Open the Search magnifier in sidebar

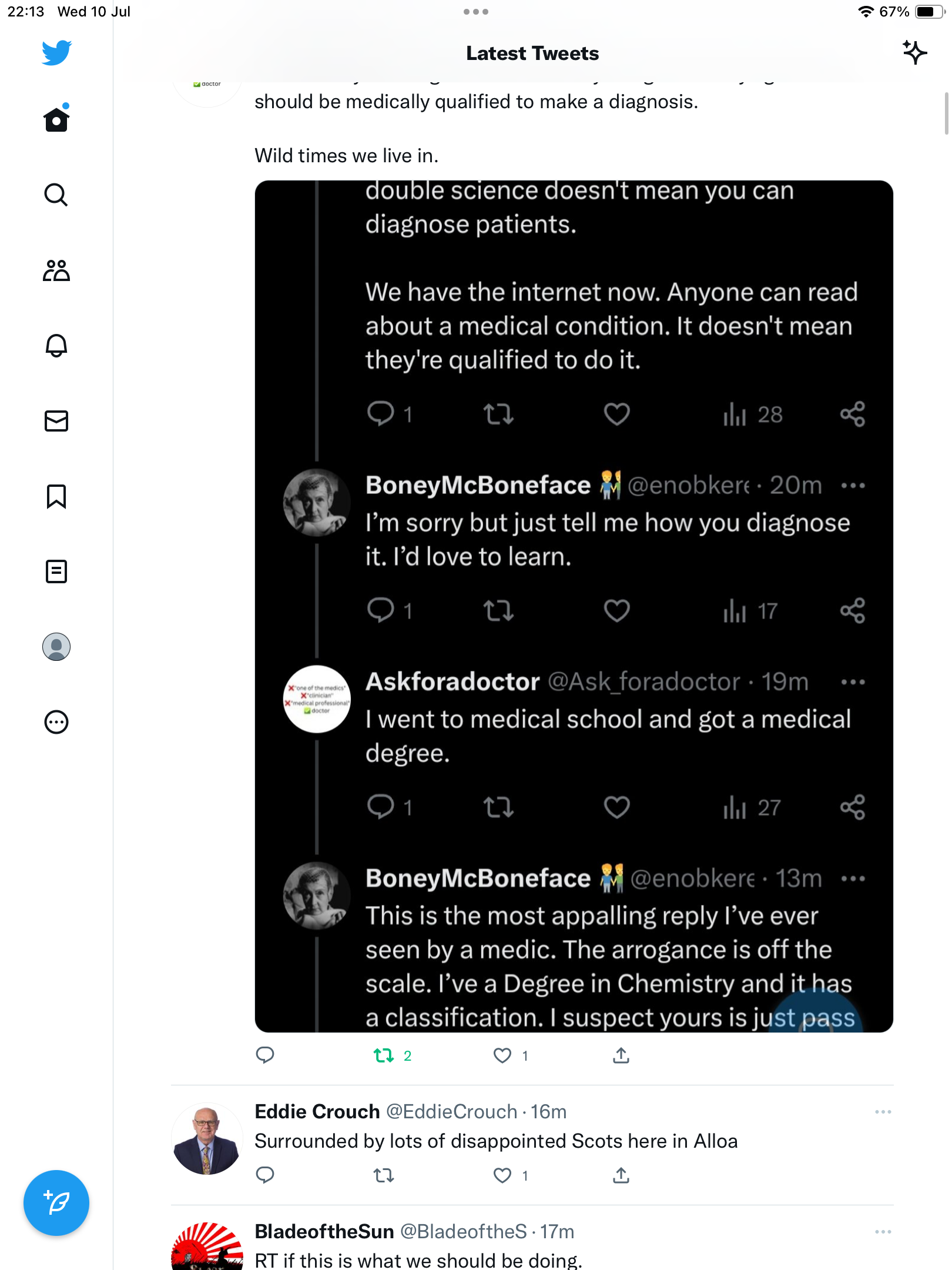point(56,195)
